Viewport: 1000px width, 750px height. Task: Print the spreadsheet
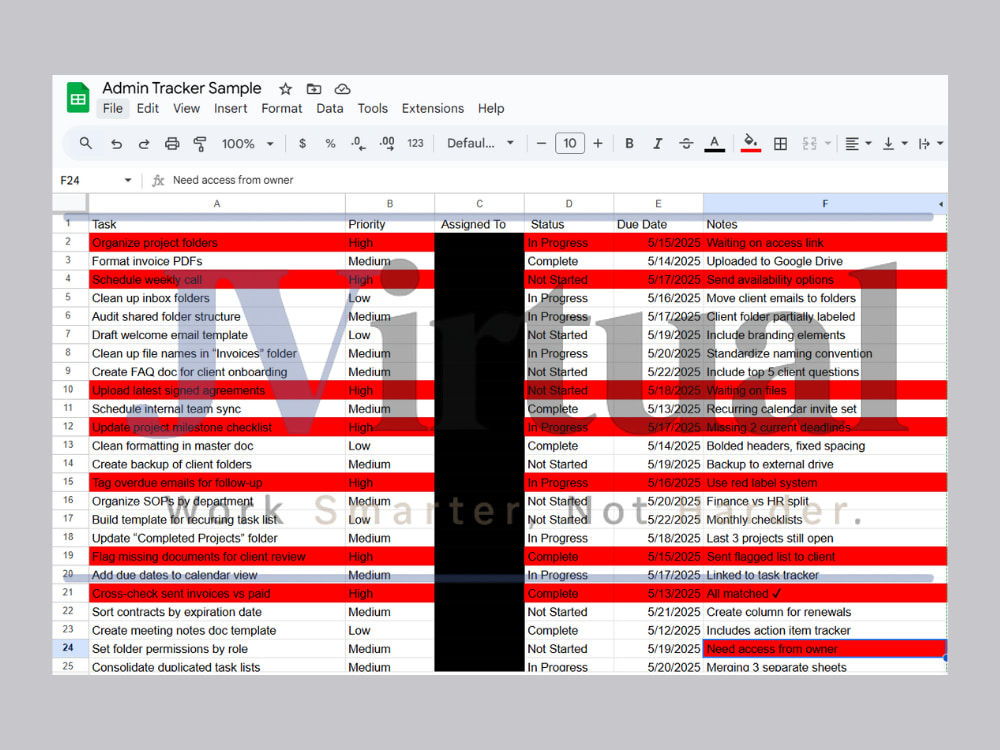coord(172,144)
